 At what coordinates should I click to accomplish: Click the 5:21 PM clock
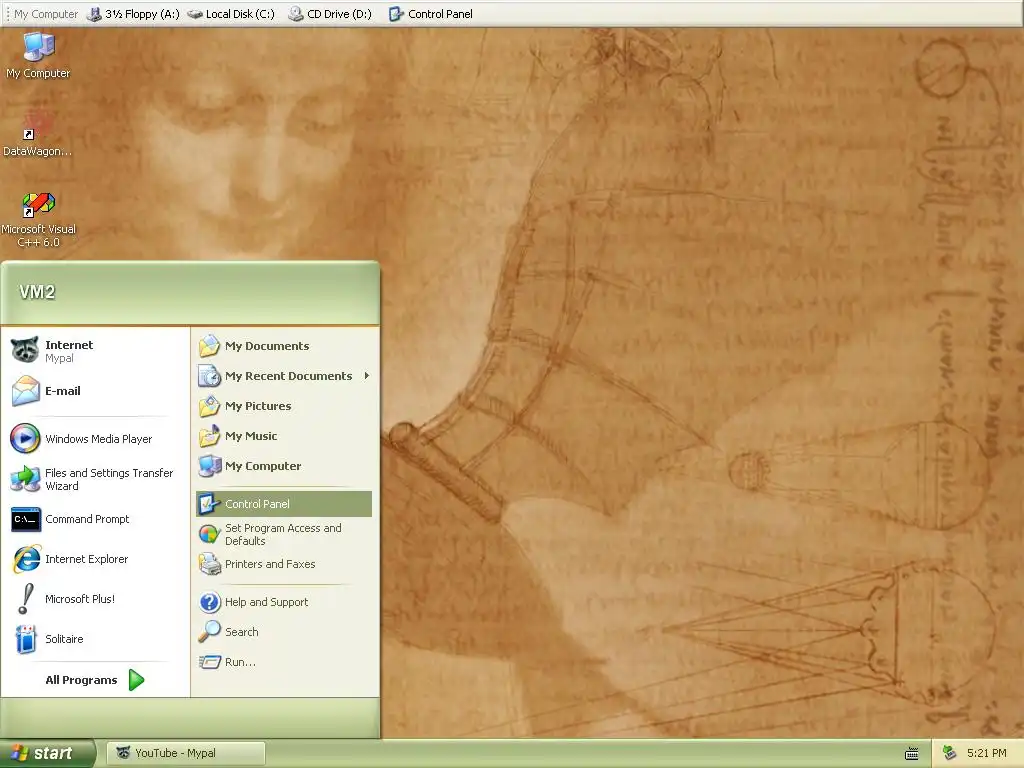click(986, 753)
